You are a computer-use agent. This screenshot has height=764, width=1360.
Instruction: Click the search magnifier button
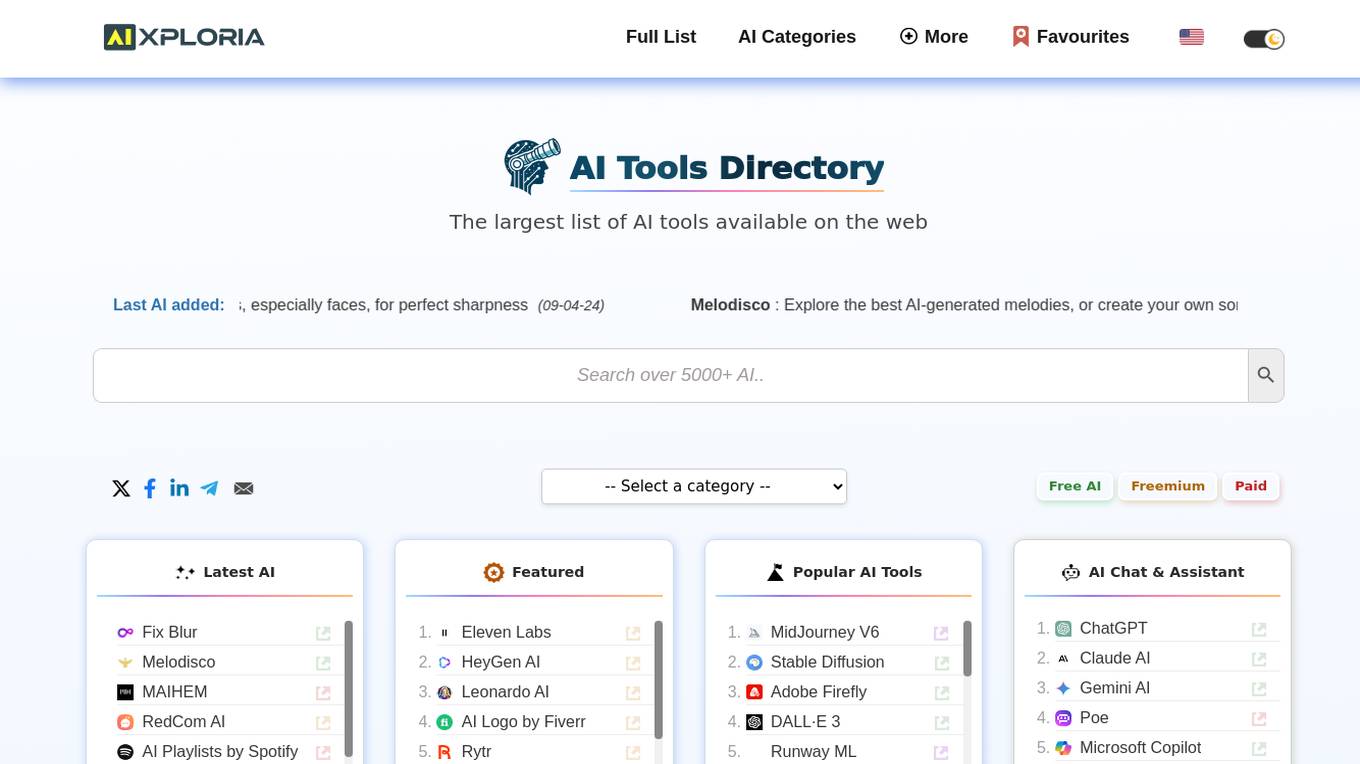click(x=1266, y=375)
